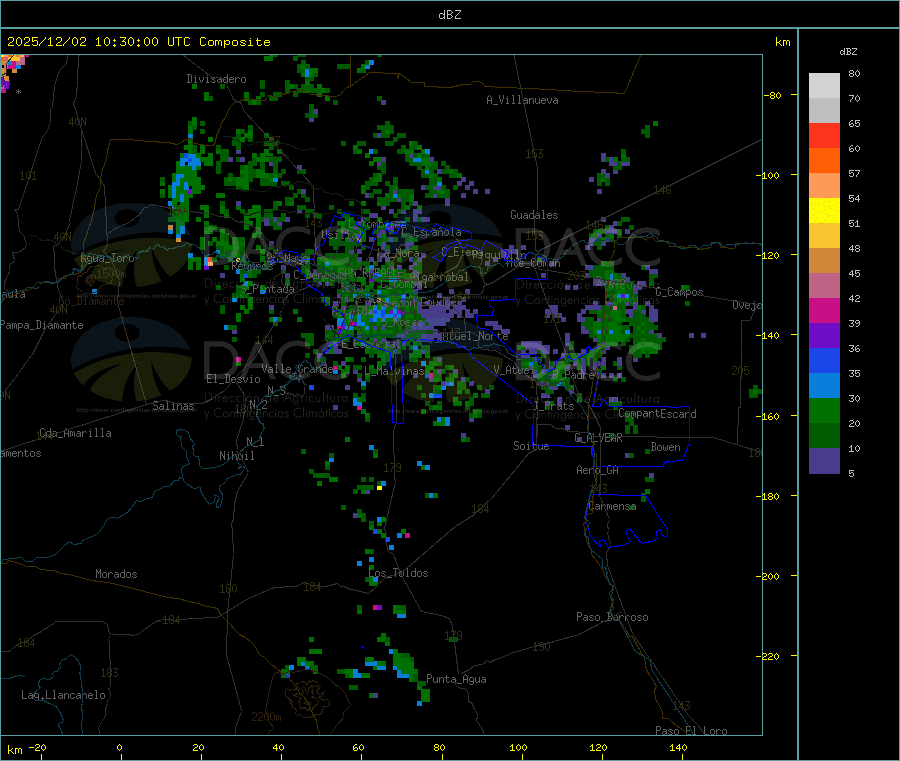Click the 2200m volcano contour marker
Viewport: 900px width, 761px height.
pos(266,717)
